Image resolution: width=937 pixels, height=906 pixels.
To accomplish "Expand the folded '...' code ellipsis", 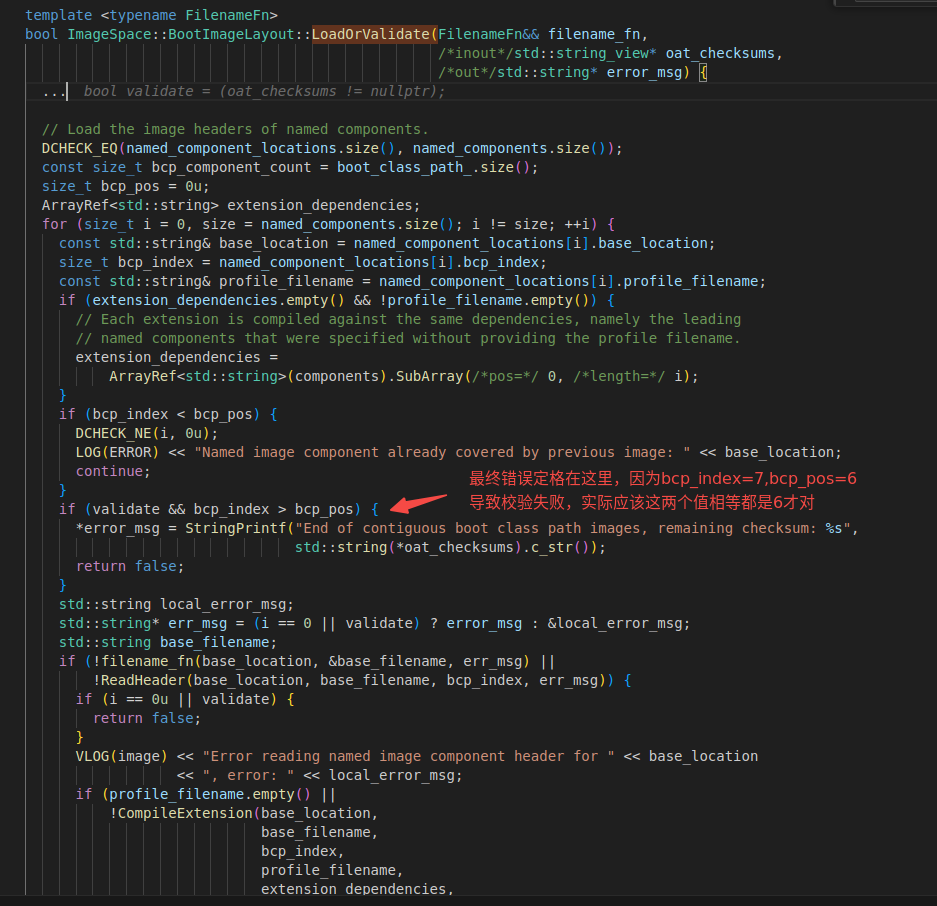I will (x=53, y=92).
